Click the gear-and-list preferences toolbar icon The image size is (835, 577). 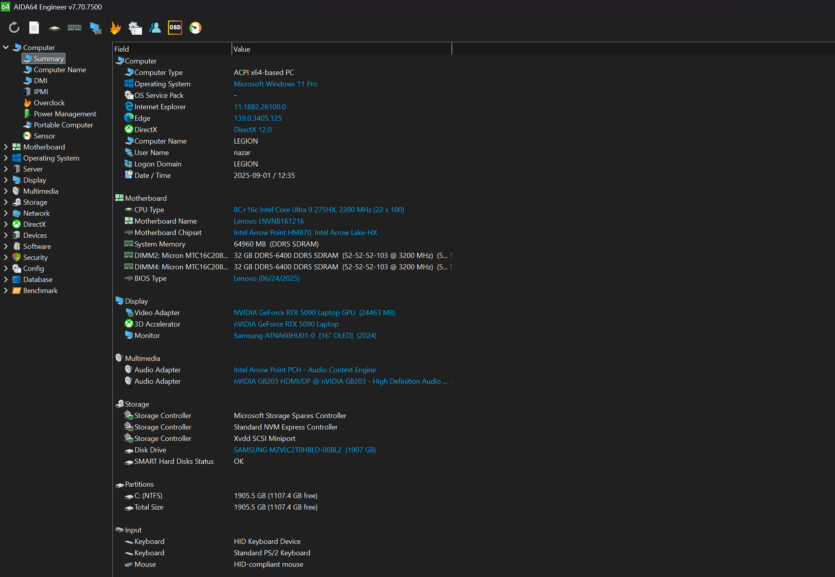point(135,28)
